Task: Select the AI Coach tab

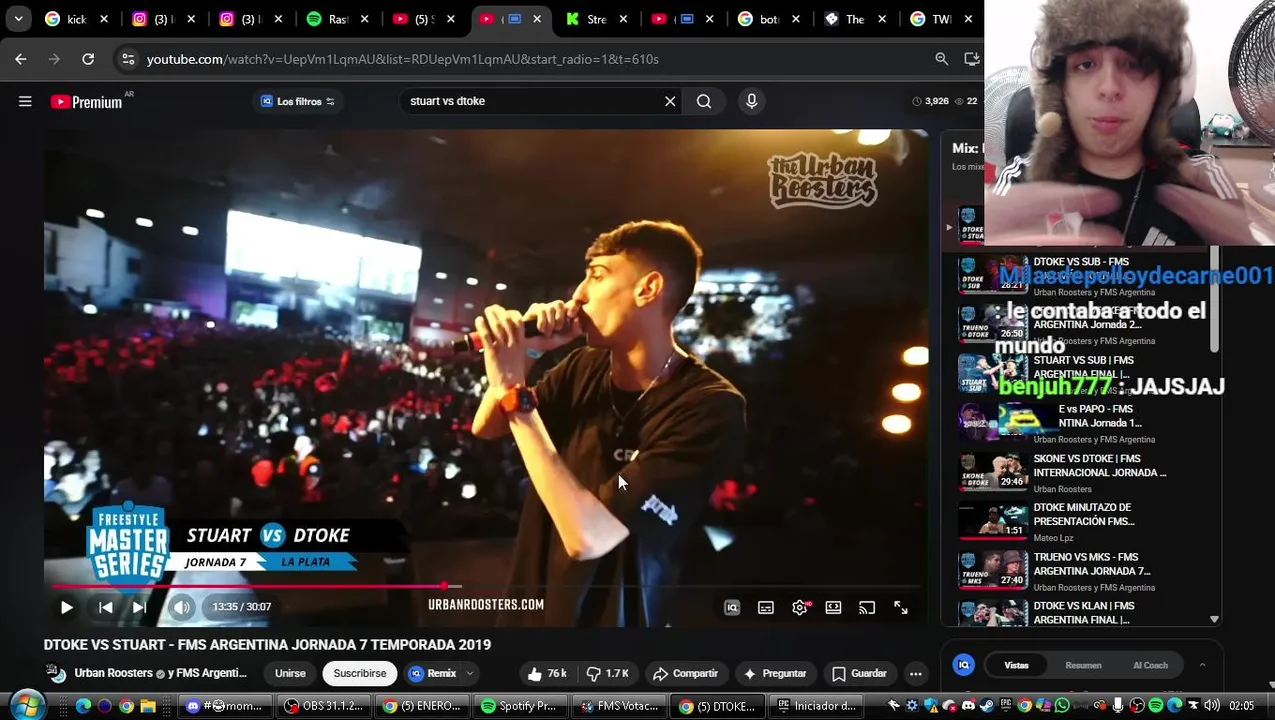Action: pos(1150,665)
